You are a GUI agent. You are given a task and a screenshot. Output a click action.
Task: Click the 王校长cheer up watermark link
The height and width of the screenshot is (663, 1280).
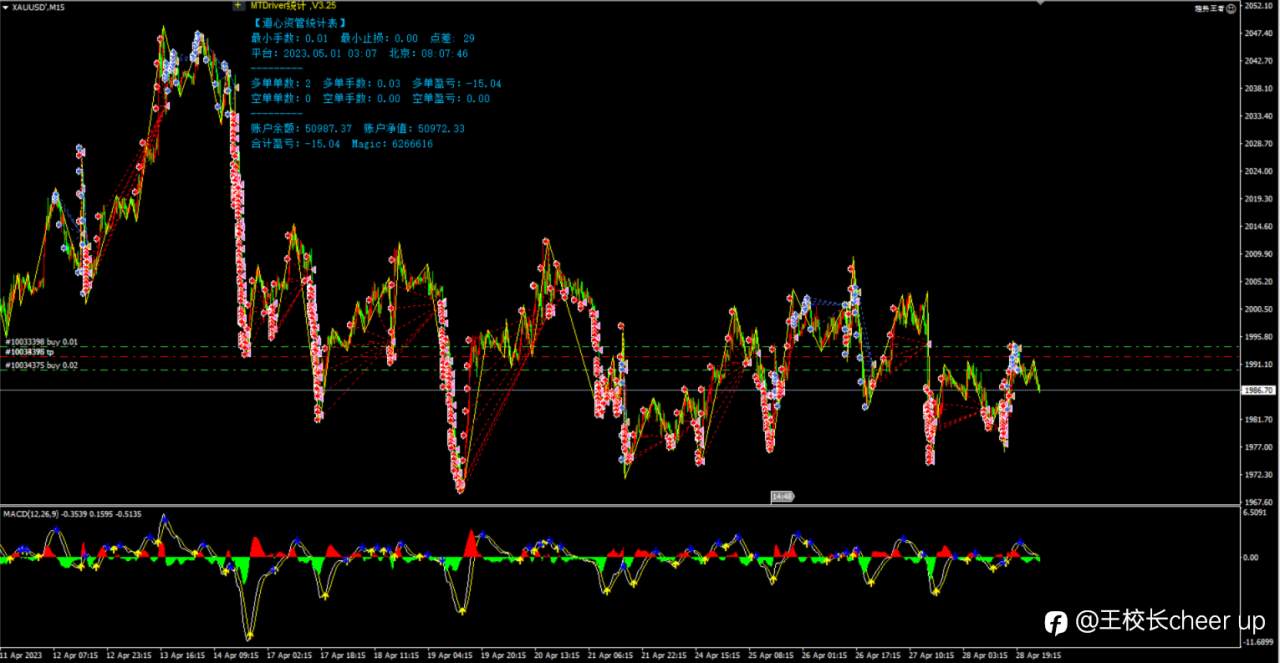[x=1170, y=622]
